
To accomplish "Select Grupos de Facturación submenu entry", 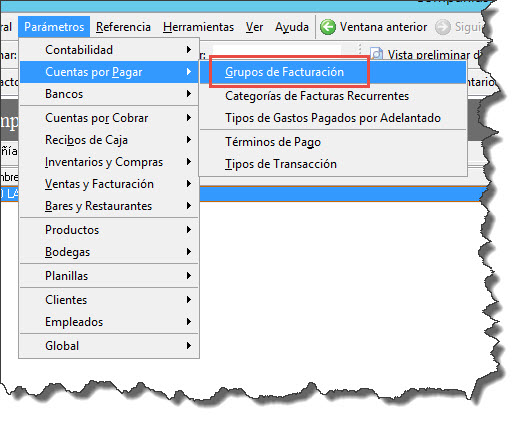I will pos(284,72).
